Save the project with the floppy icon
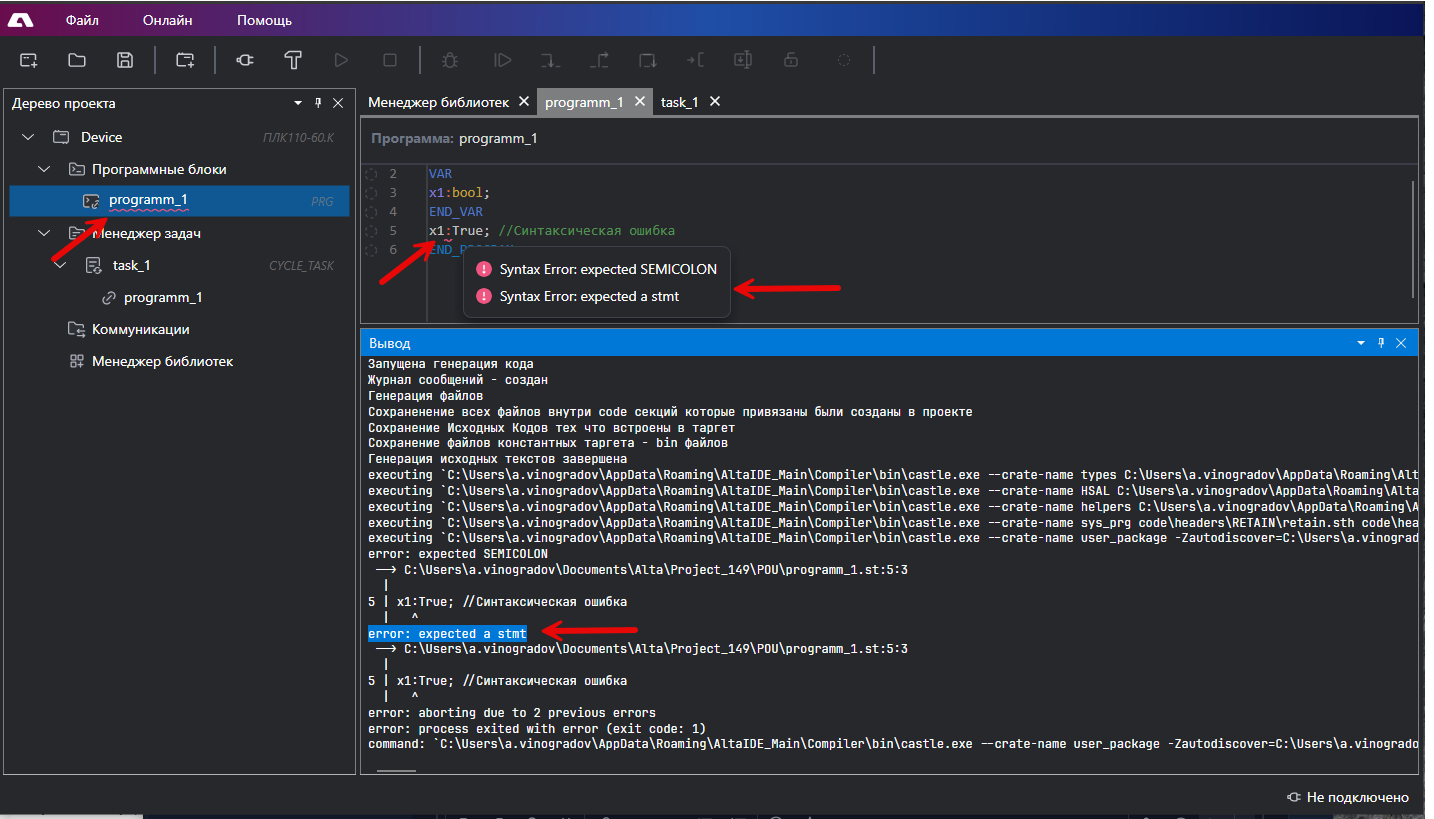The height and width of the screenshot is (819, 1434). click(125, 60)
